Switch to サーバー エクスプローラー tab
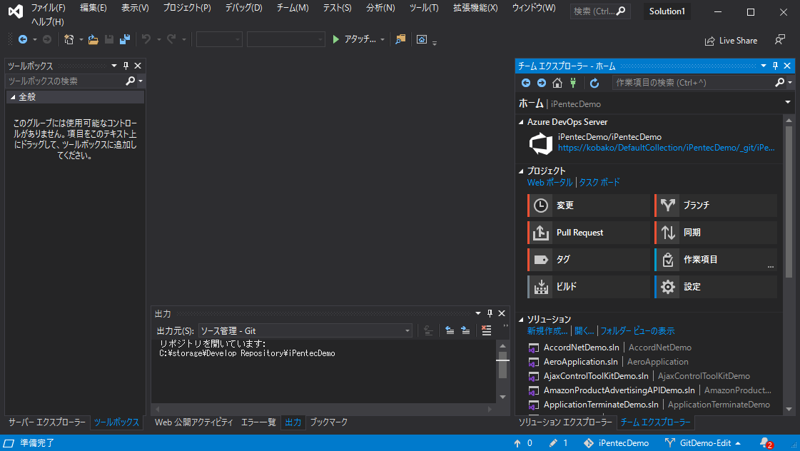Viewport: 800px width, 451px height. click(46, 422)
